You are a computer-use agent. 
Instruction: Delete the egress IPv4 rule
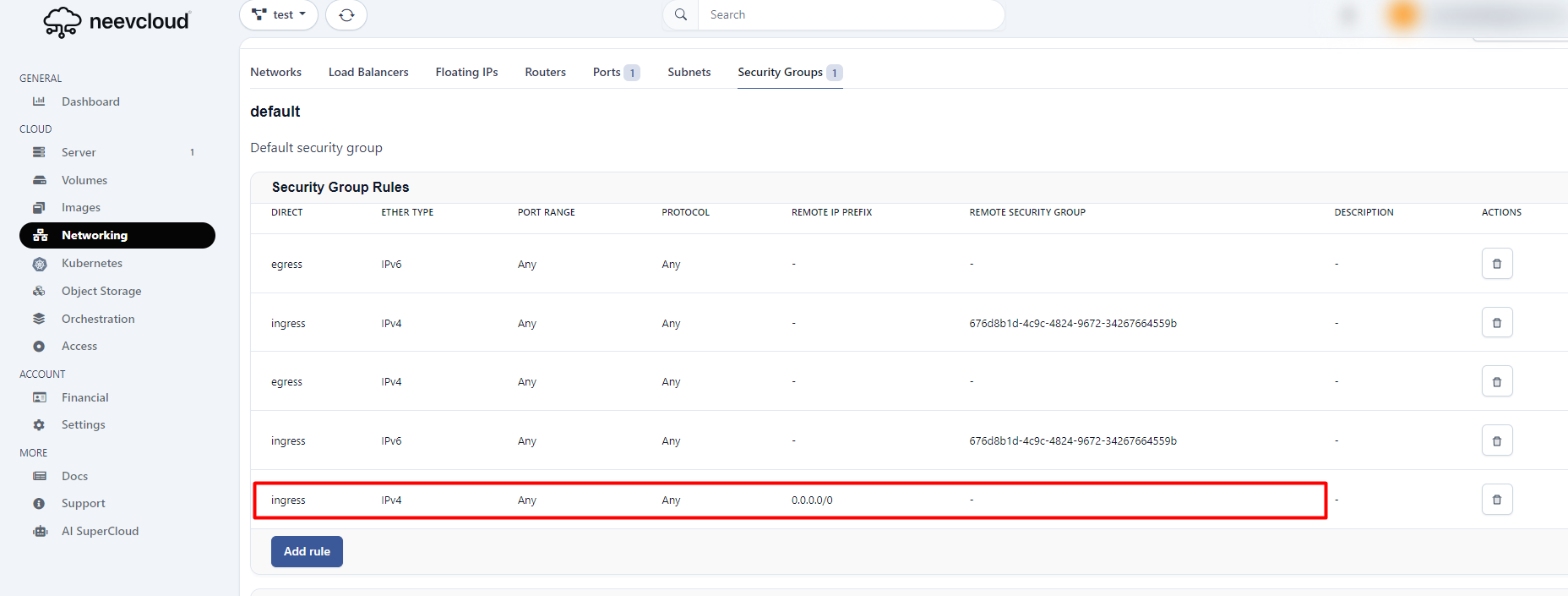coord(1496,382)
